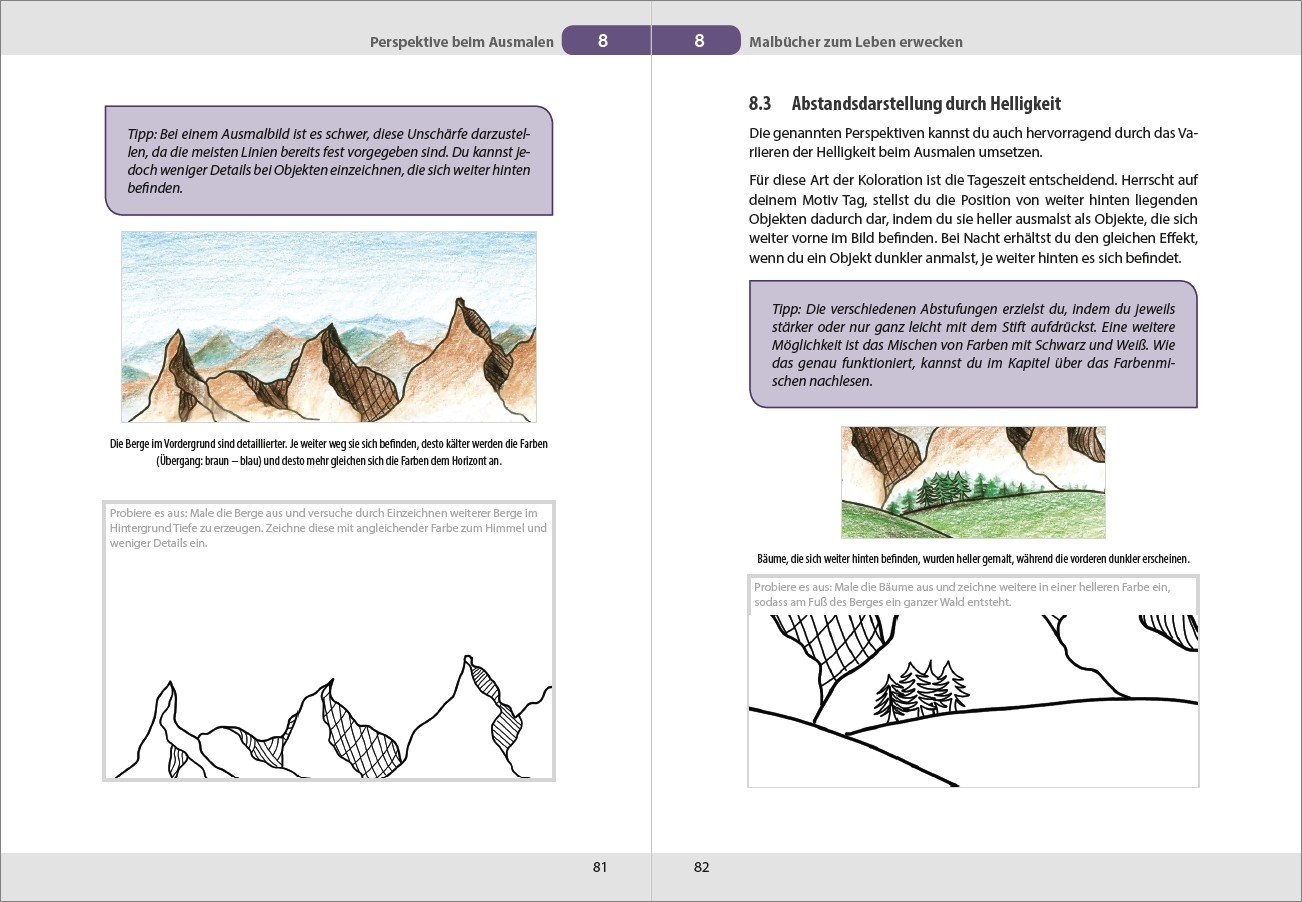
Task: Click the caption starting "Bäume, die sich weiter hinten"
Action: pos(972,559)
